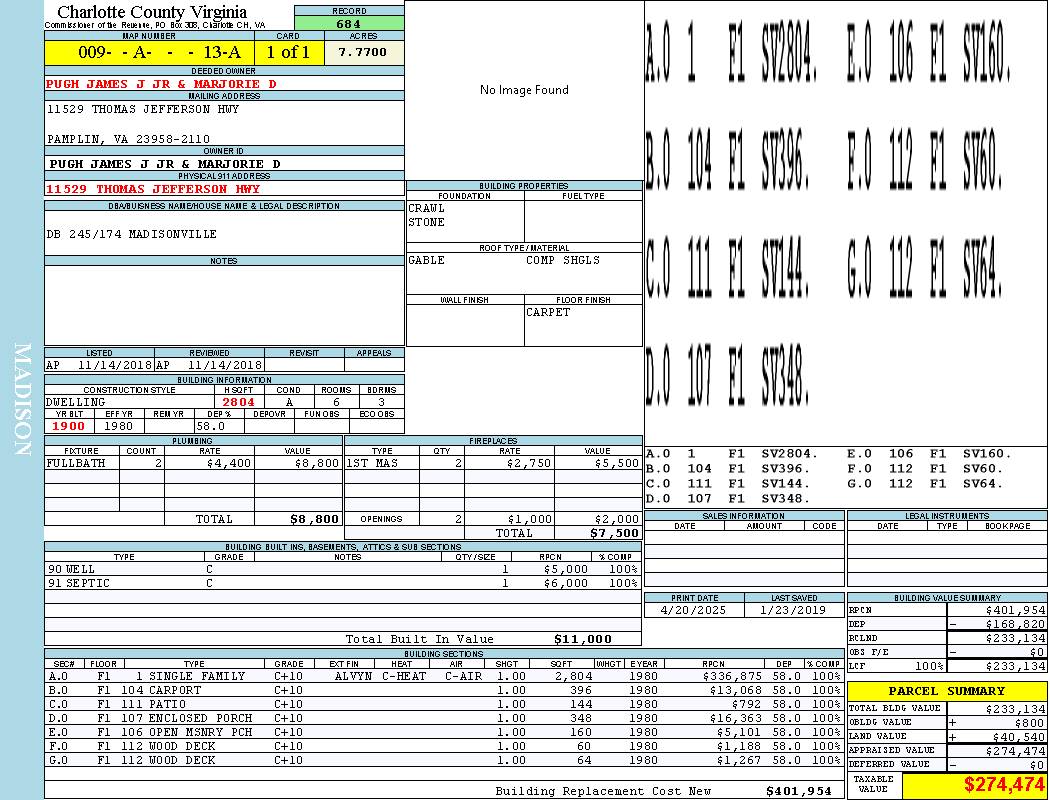The height and width of the screenshot is (800, 1050).
Task: Click exterior finish ALVYN
Action: click(x=353, y=676)
